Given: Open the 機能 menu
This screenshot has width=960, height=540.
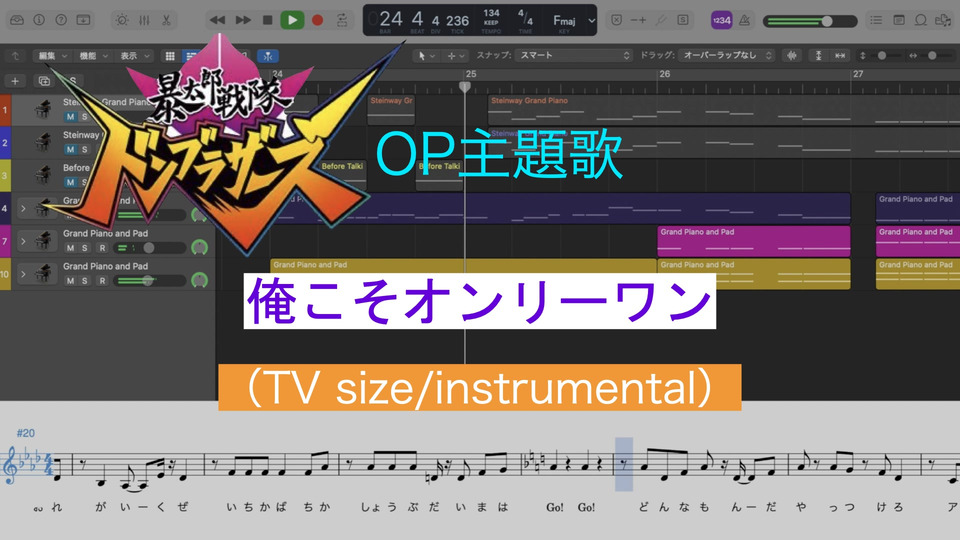Looking at the screenshot, I should [93, 56].
